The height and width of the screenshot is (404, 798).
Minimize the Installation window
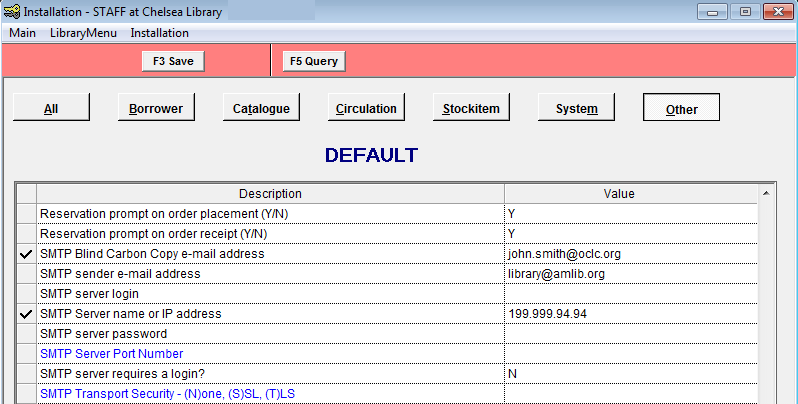coord(712,12)
